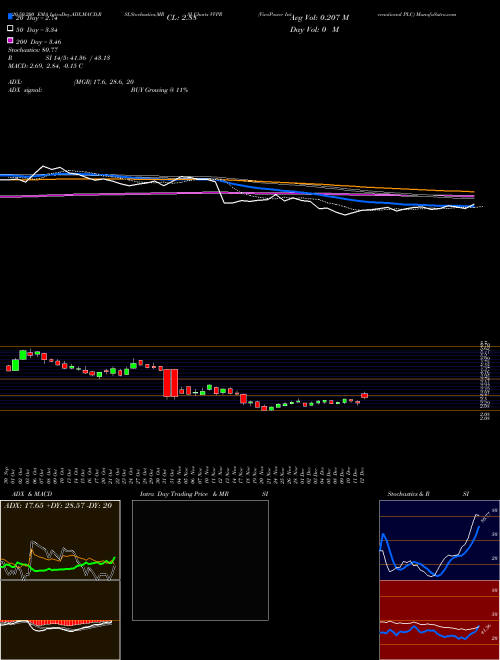Image resolution: width=500 pixels, height=660 pixels.
Task: Click the "ADX signal:" label
Action: [x=25, y=90]
